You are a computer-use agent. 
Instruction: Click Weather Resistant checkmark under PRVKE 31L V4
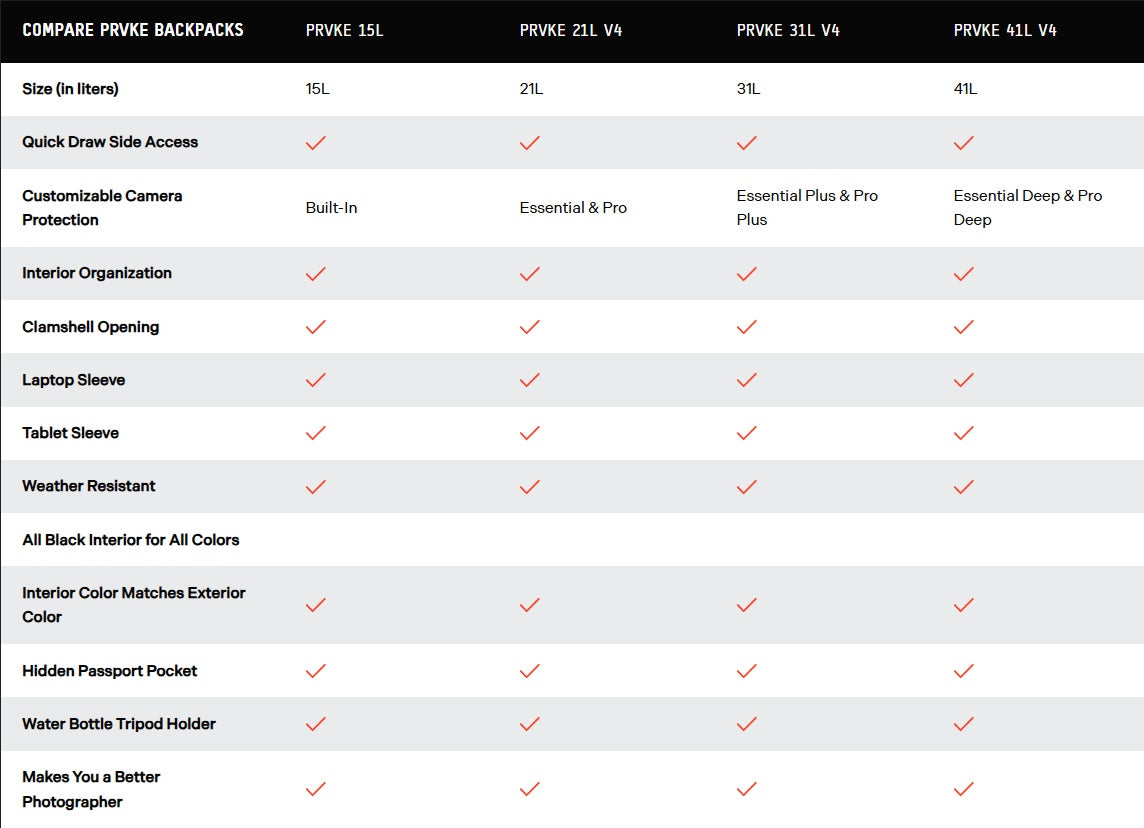746,487
